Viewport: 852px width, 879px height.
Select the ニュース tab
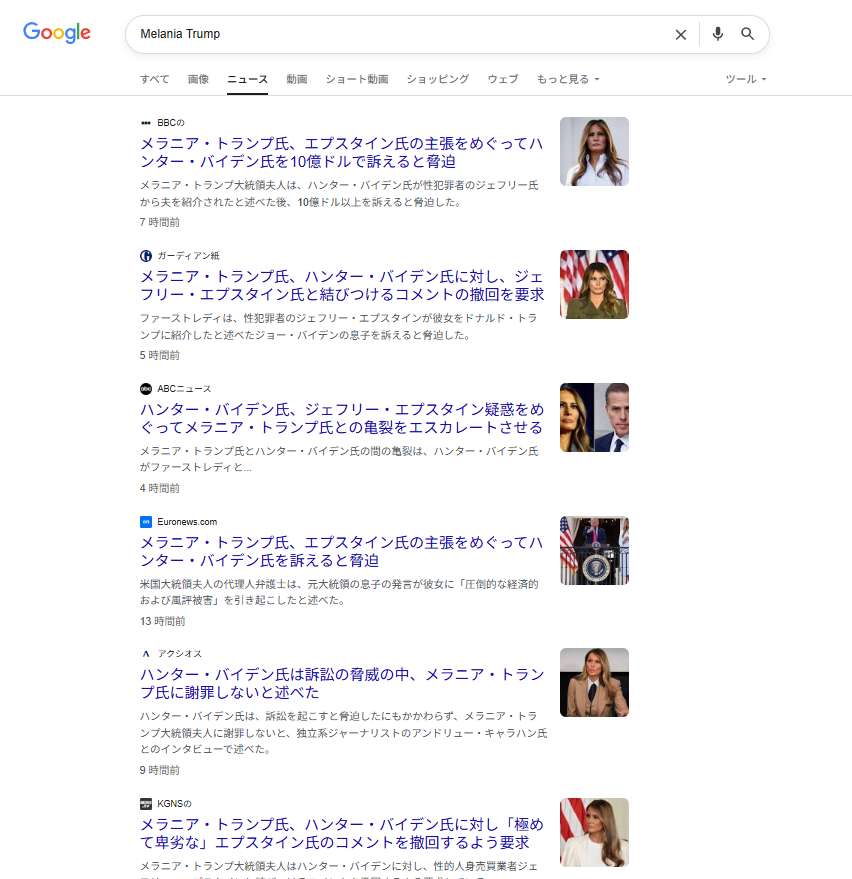pos(247,79)
